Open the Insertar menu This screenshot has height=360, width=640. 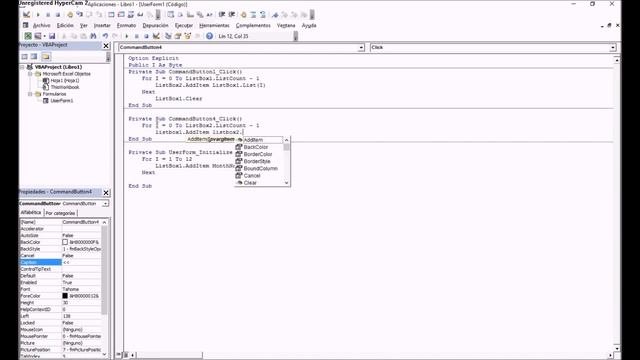pos(102,25)
